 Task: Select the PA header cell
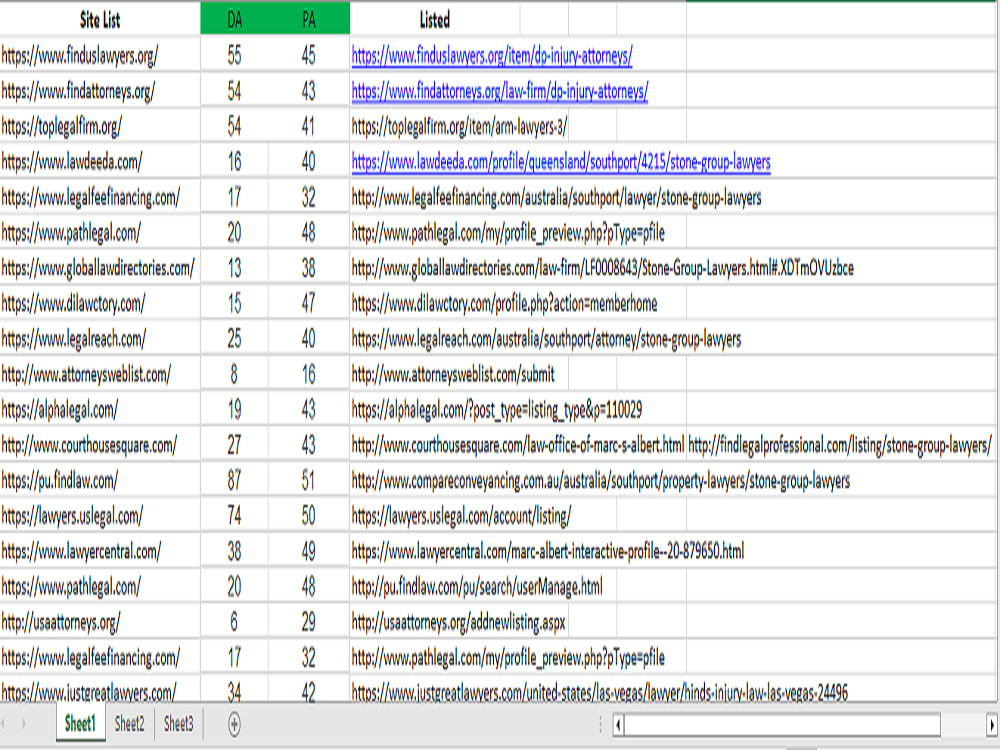click(x=309, y=20)
